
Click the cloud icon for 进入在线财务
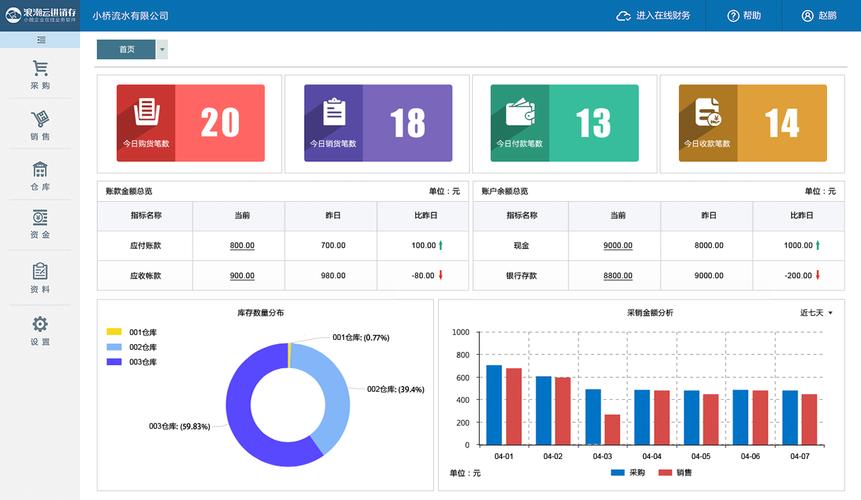pyautogui.click(x=623, y=16)
